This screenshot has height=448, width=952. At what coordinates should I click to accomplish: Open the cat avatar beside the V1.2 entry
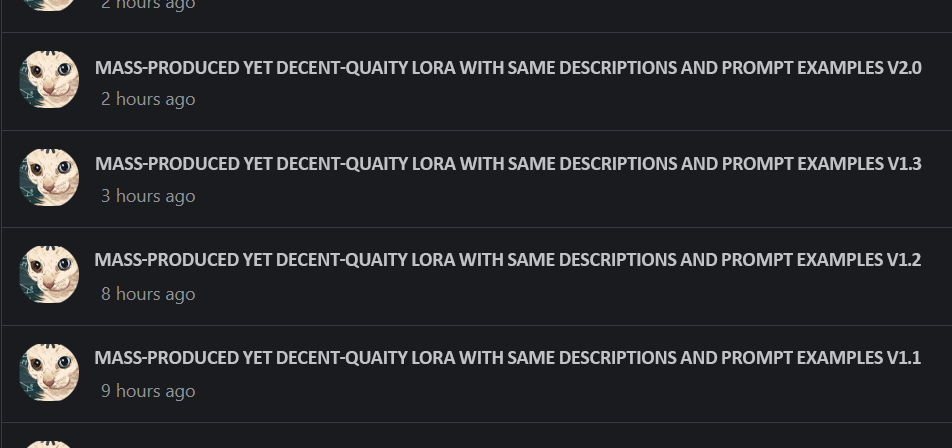[x=49, y=274]
